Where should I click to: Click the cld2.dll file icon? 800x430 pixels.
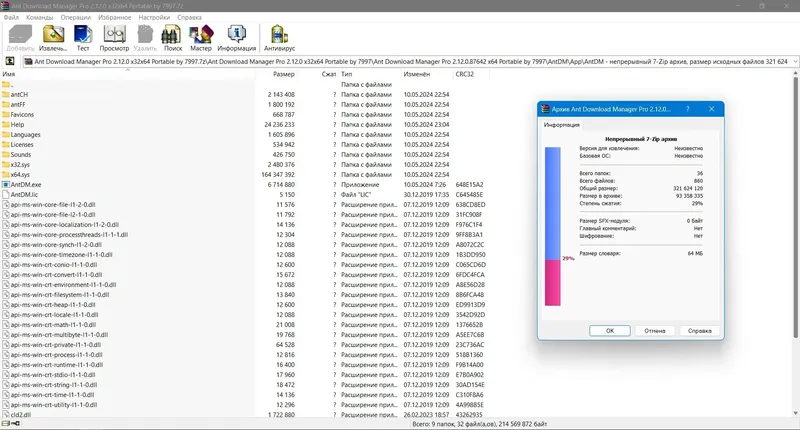point(6,415)
